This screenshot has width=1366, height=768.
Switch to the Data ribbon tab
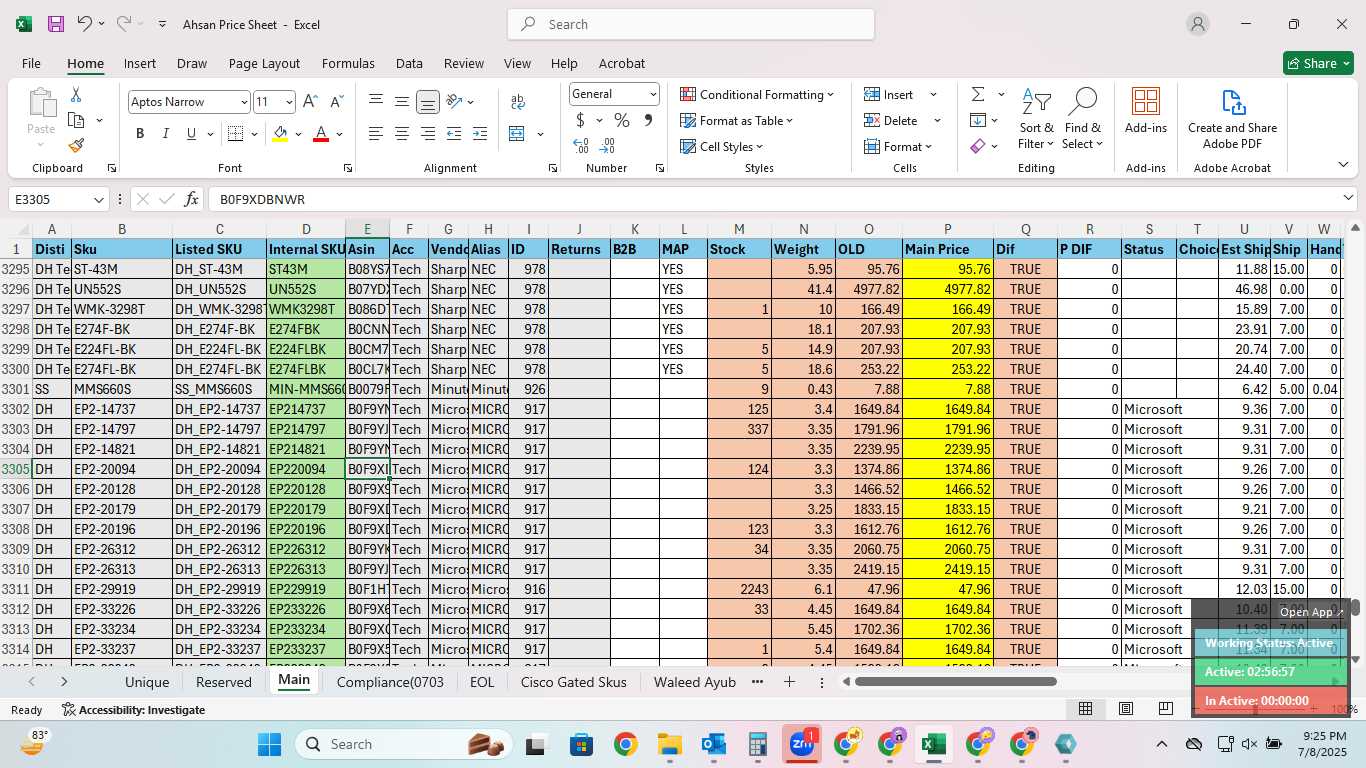409,63
